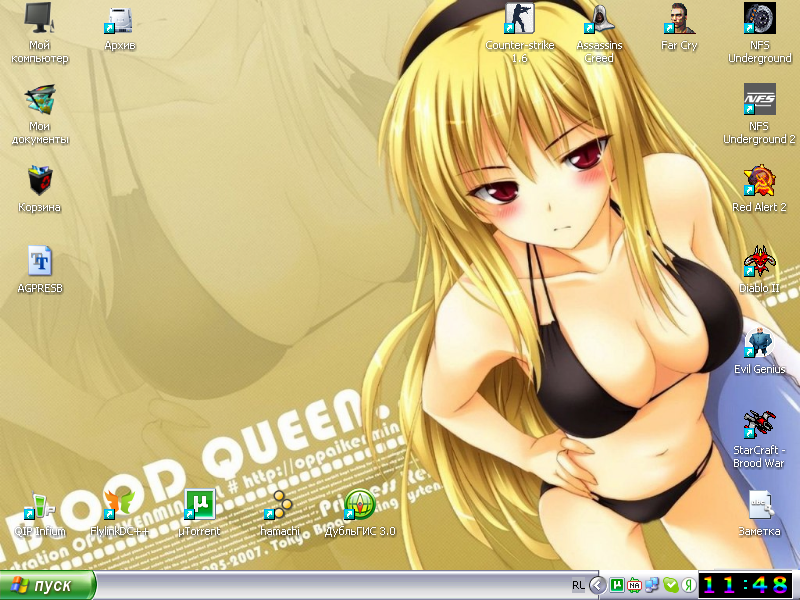Open the пуск Start menu

48,585
